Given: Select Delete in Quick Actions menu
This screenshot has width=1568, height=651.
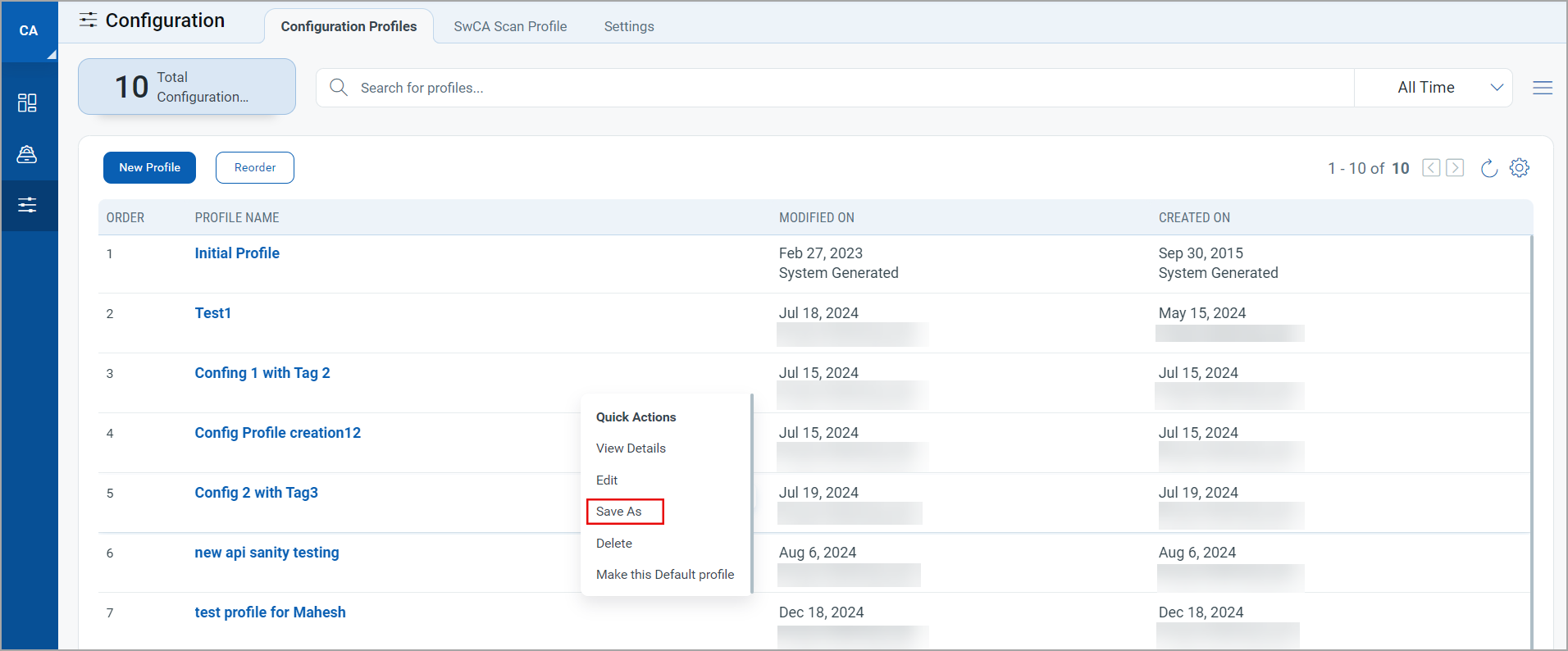Looking at the screenshot, I should coord(614,544).
